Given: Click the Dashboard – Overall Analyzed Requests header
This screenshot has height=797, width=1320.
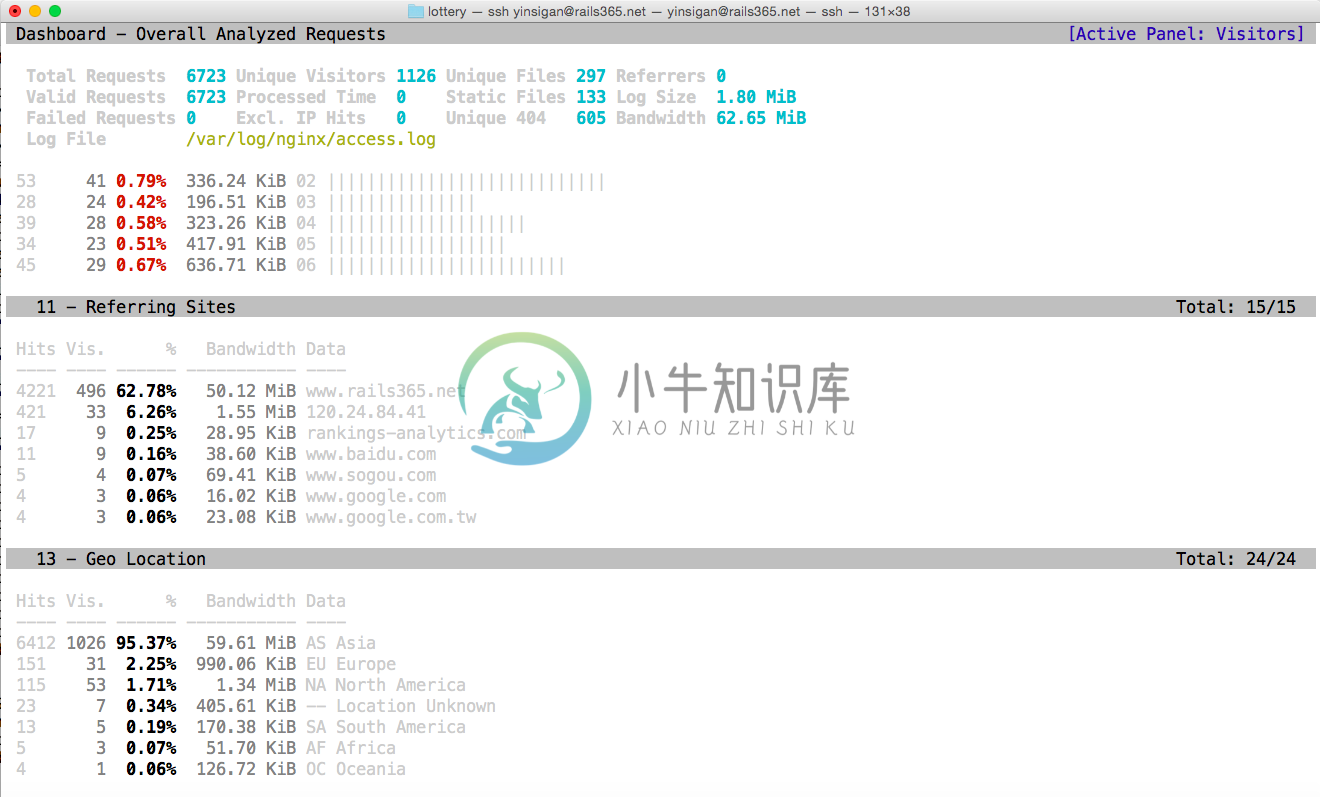Looking at the screenshot, I should (x=201, y=34).
